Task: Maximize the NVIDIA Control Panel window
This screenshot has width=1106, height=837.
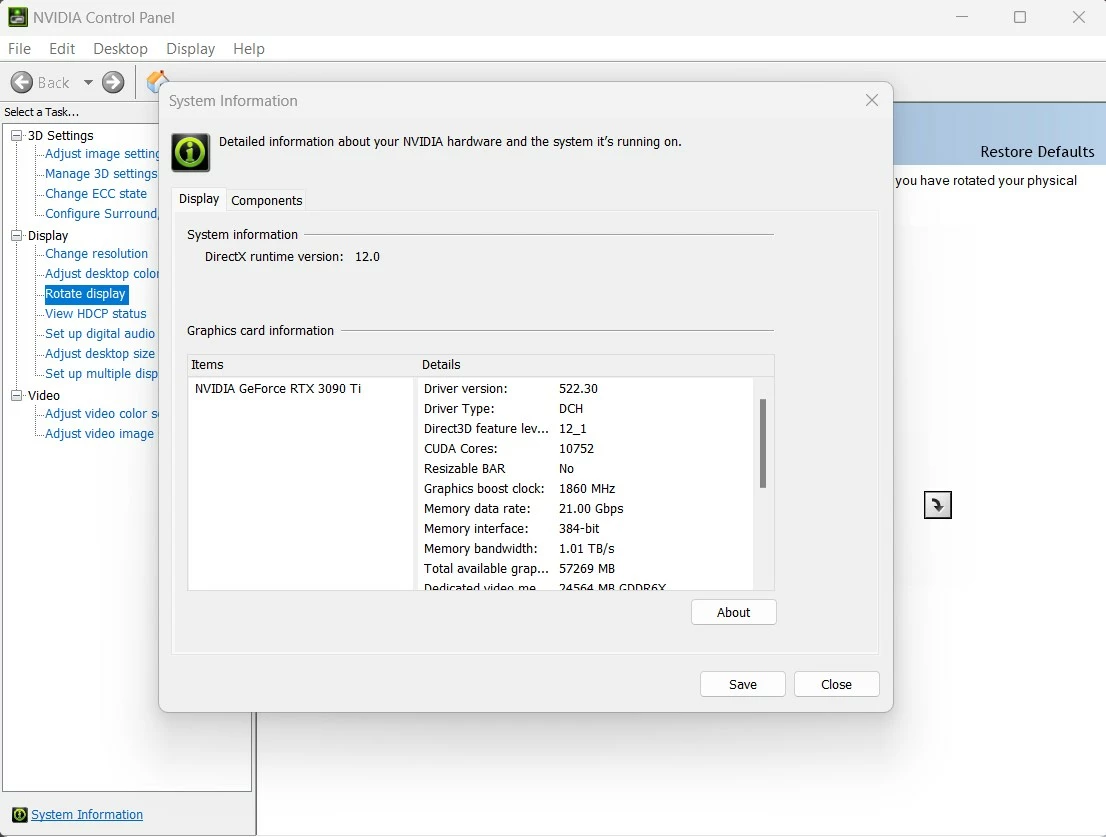Action: [x=1020, y=17]
